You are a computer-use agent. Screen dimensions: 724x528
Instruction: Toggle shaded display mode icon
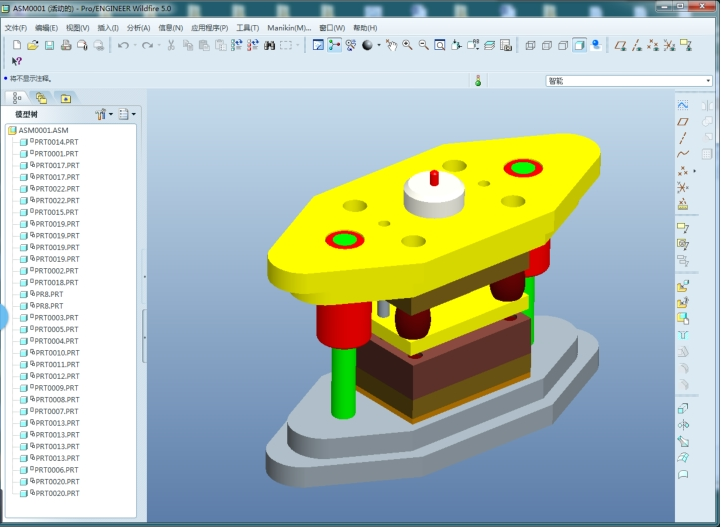click(x=579, y=45)
